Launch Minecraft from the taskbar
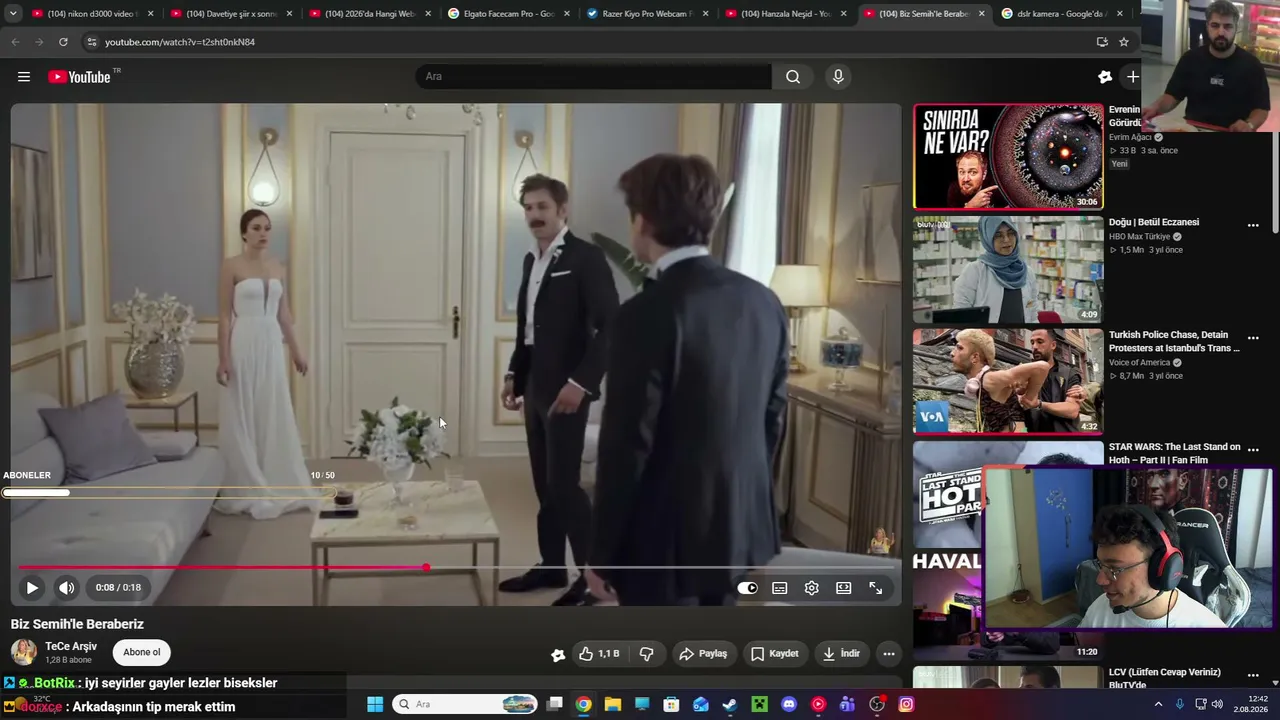Viewport: 1280px width, 720px height. click(760, 704)
